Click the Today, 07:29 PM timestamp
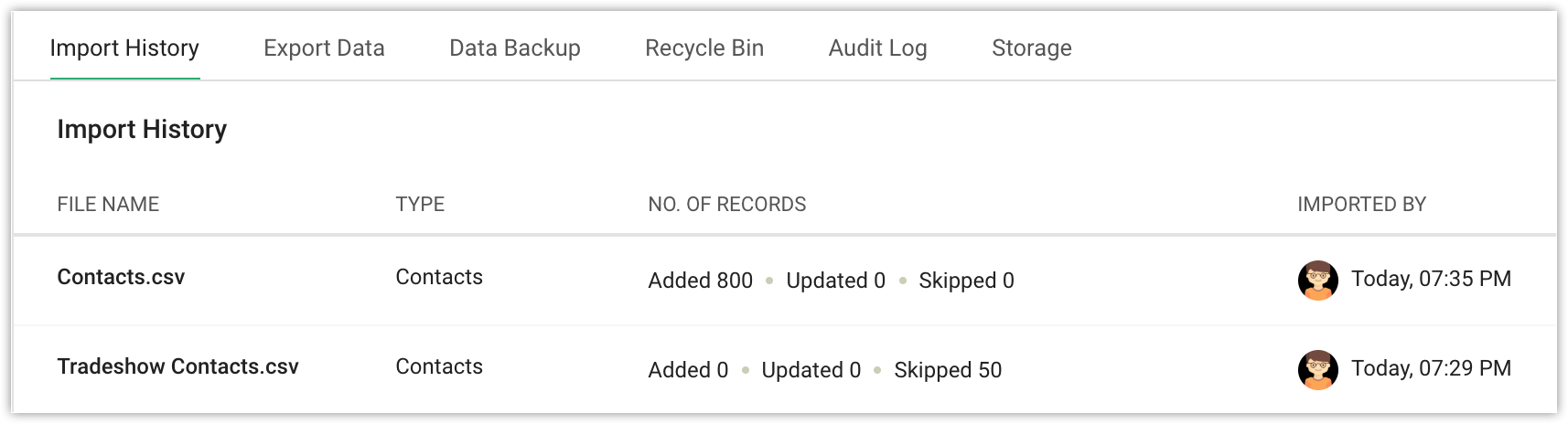 click(1431, 369)
